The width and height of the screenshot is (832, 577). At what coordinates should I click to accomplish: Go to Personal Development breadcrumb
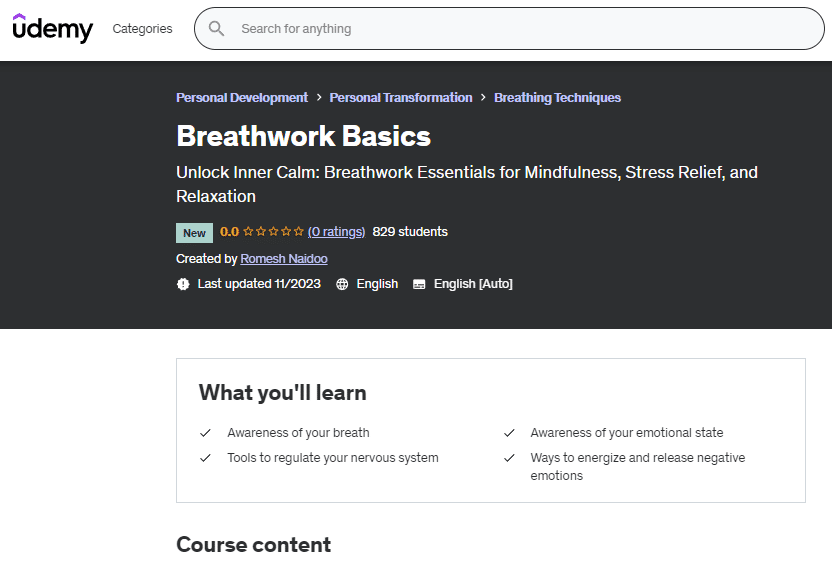pos(242,98)
